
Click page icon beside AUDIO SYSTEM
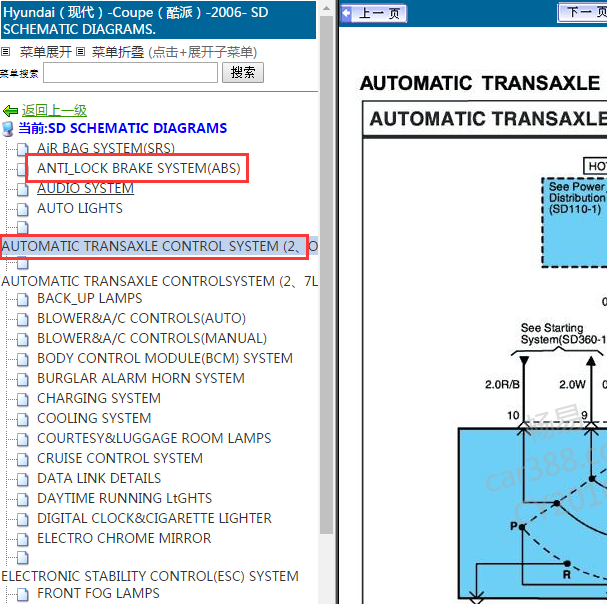[22, 189]
